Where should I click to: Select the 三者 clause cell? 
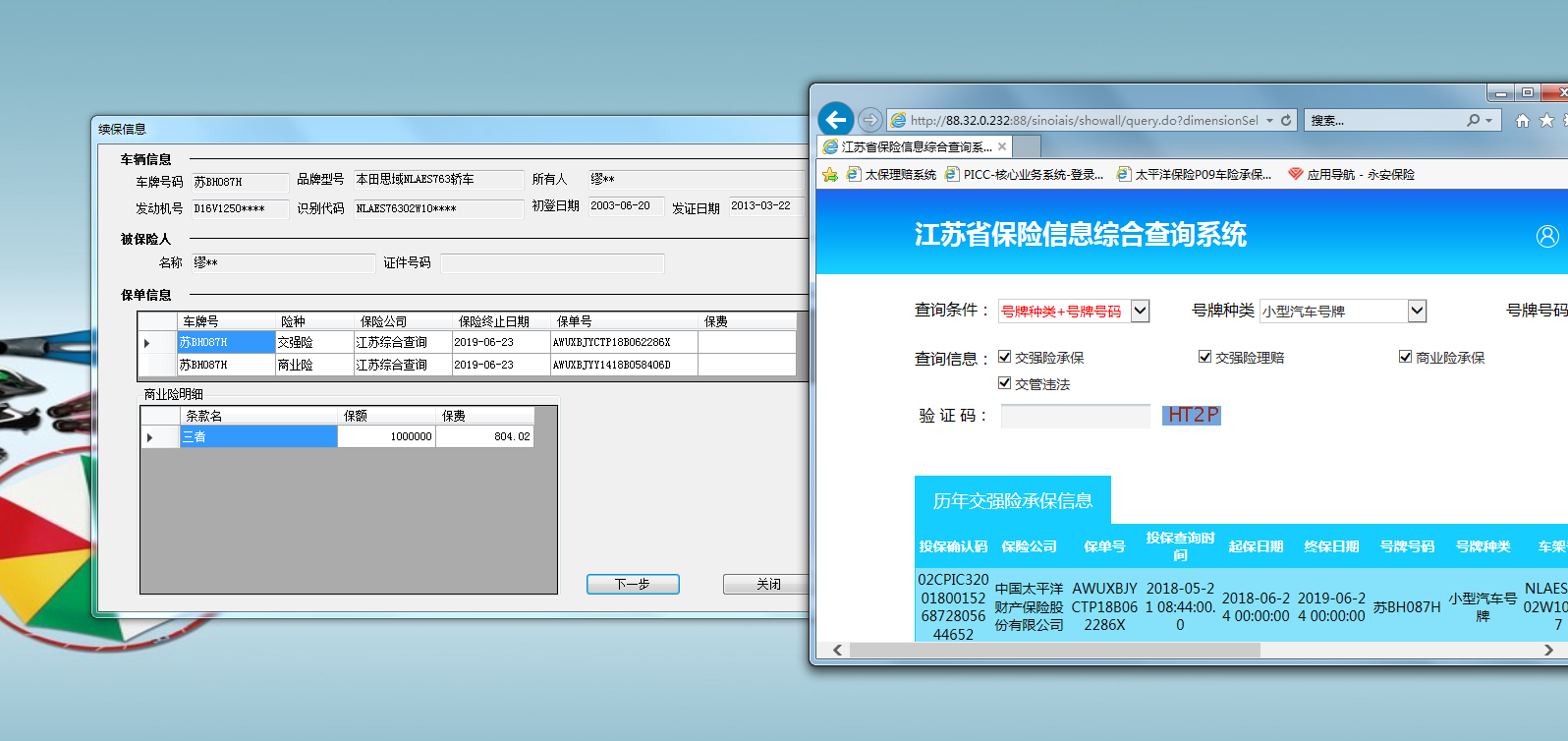(x=258, y=436)
